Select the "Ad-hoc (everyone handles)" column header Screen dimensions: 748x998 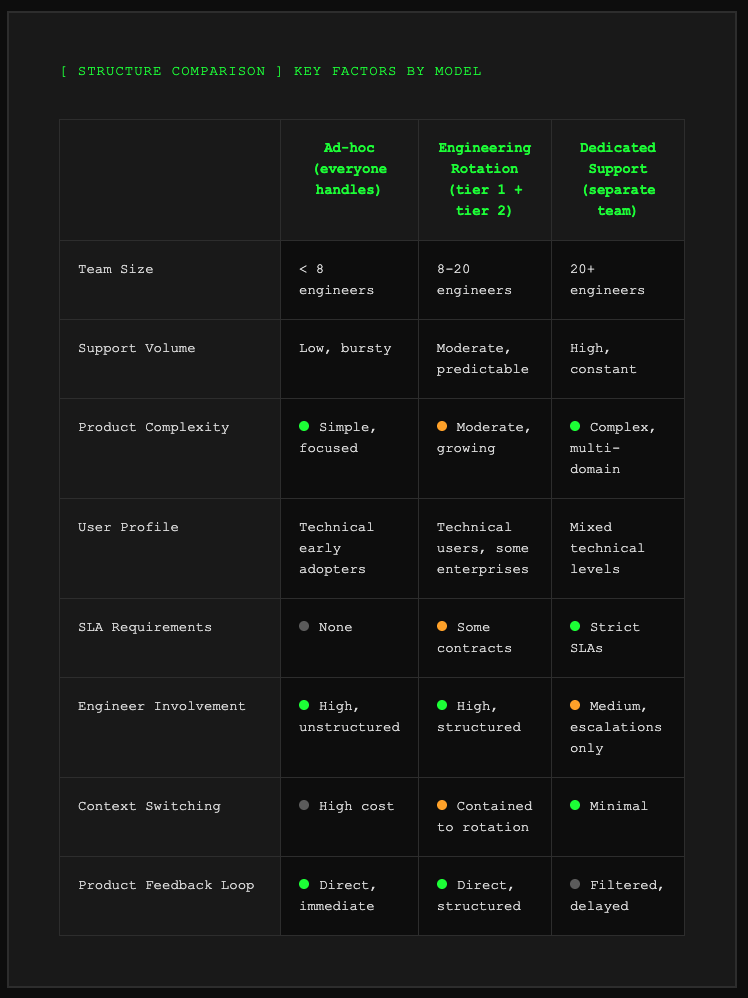coord(349,169)
